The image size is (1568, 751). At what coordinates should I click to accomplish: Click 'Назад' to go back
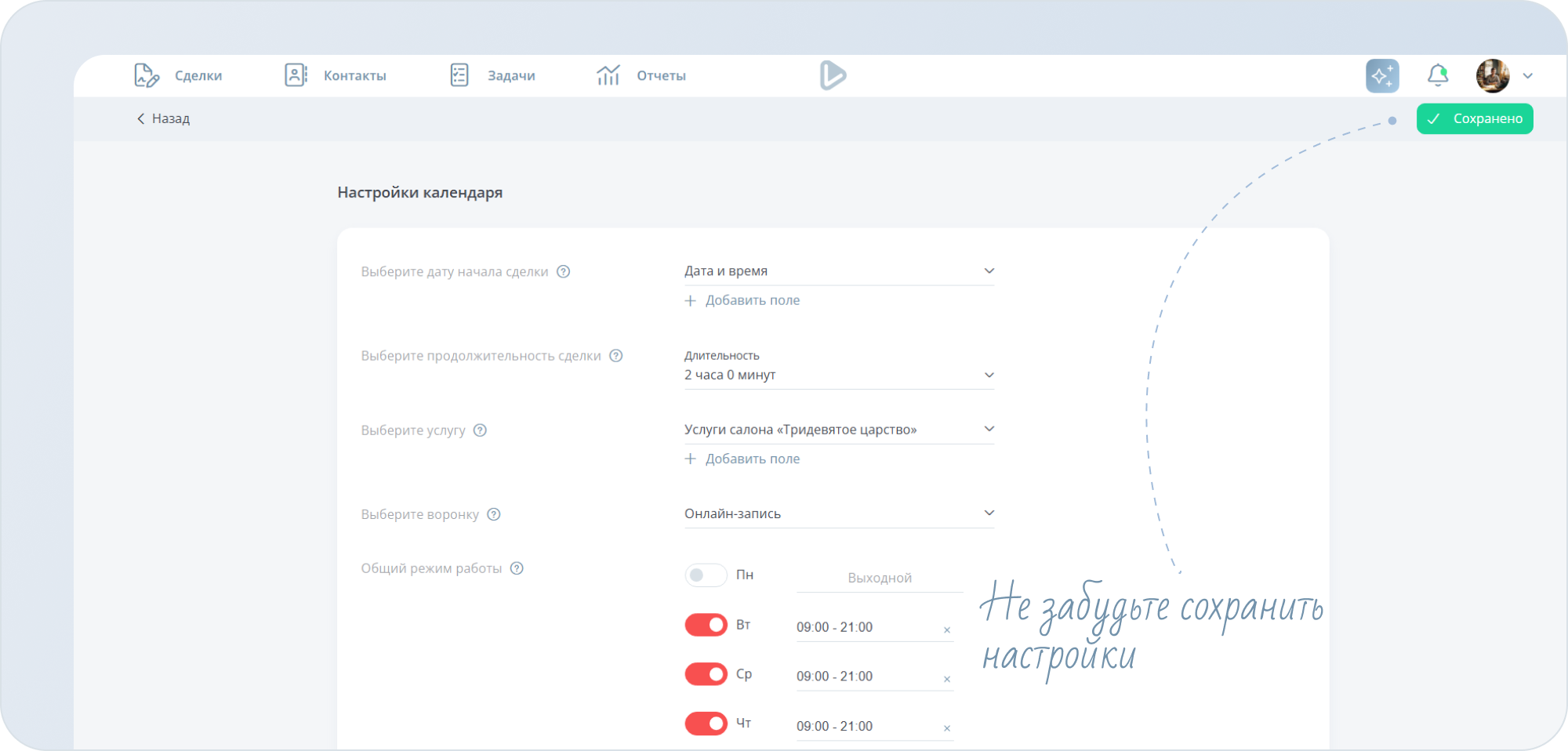click(164, 119)
